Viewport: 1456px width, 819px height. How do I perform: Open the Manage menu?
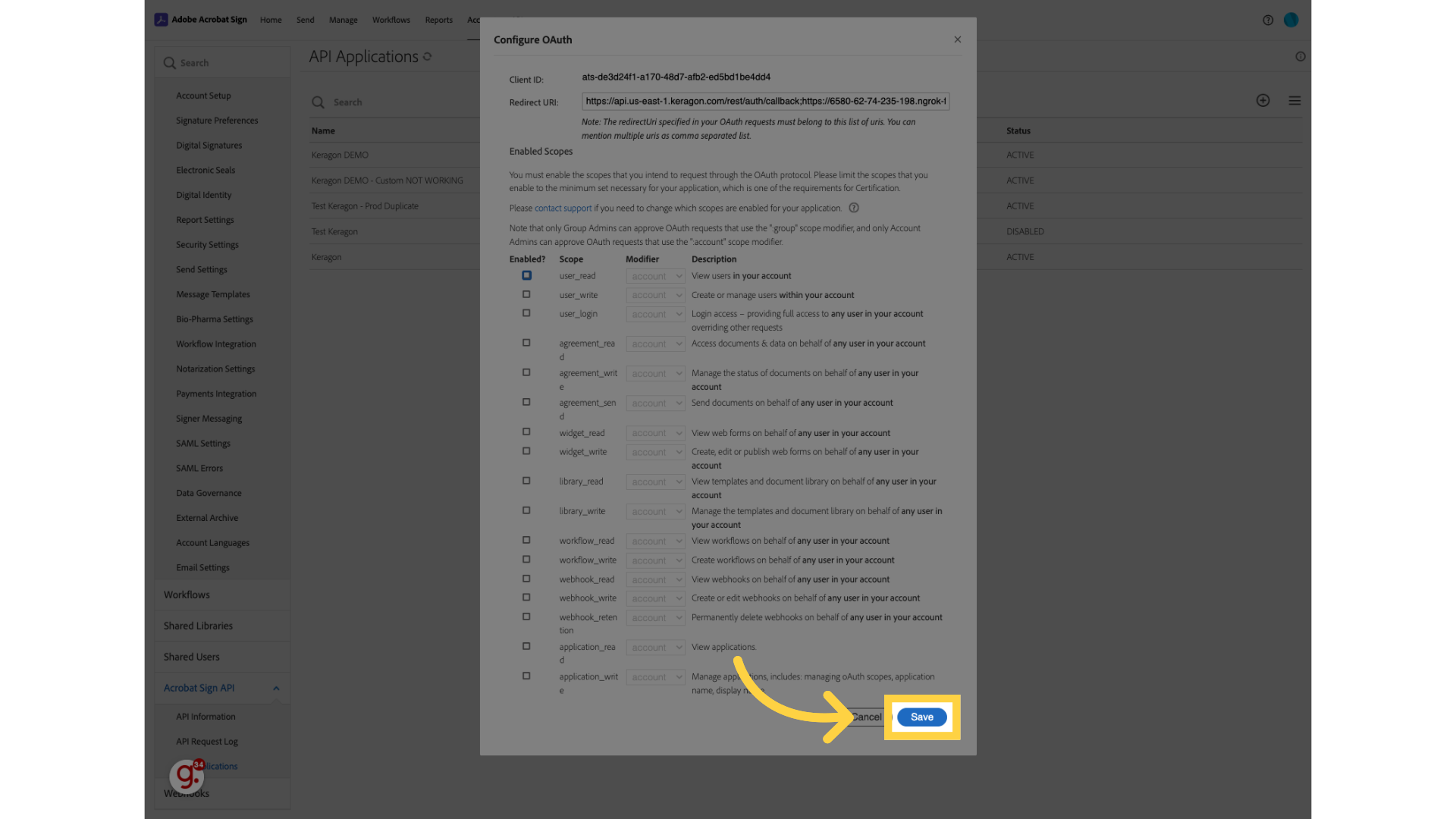[x=344, y=20]
